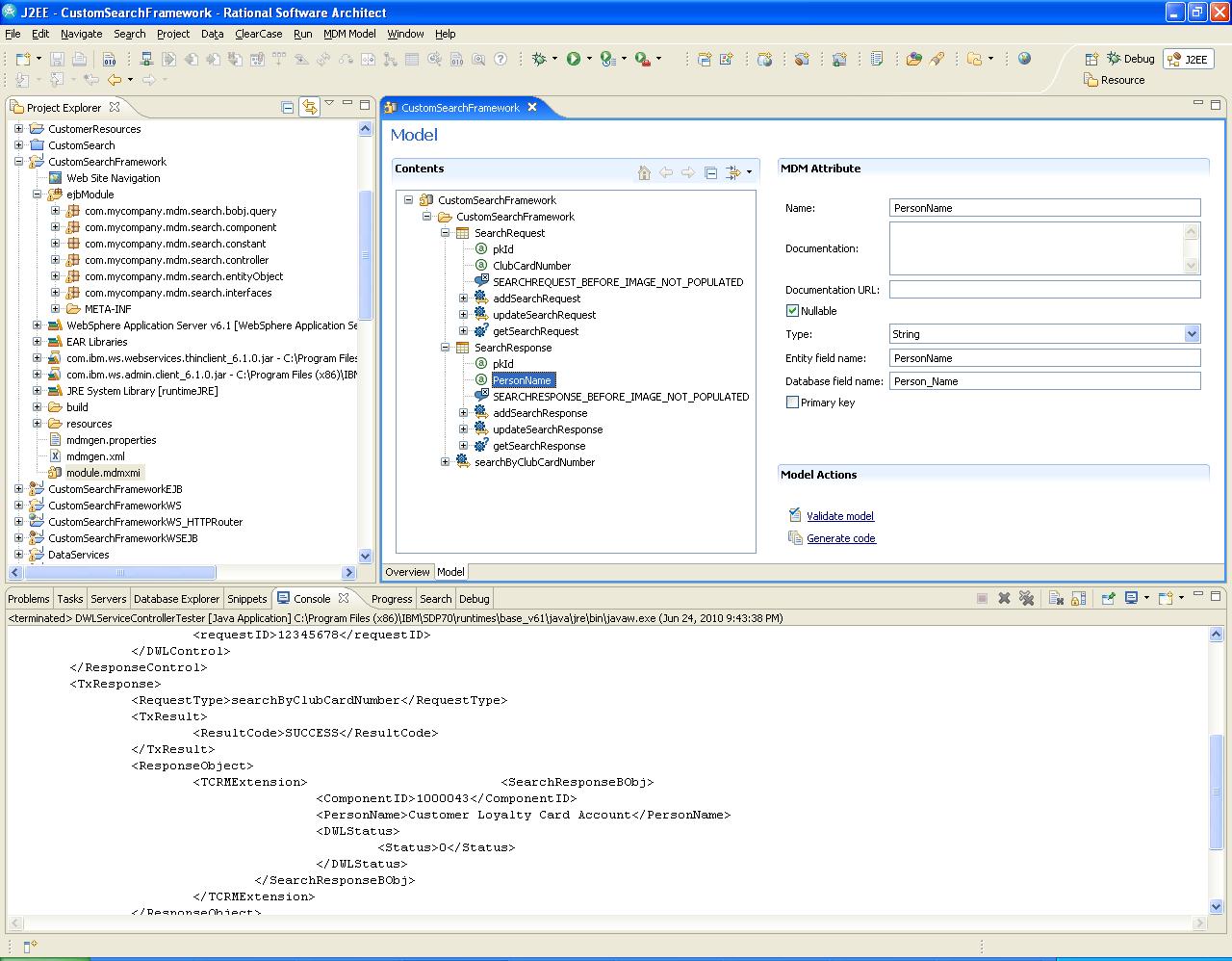Click the Documentation URL input field

coord(1045,289)
